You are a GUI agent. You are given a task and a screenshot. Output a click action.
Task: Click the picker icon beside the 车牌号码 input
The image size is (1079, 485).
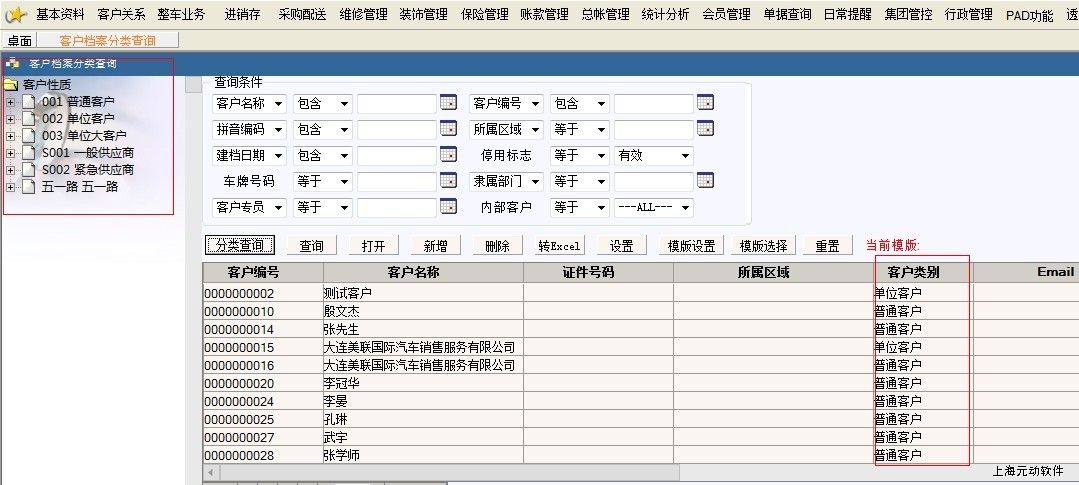click(x=447, y=181)
